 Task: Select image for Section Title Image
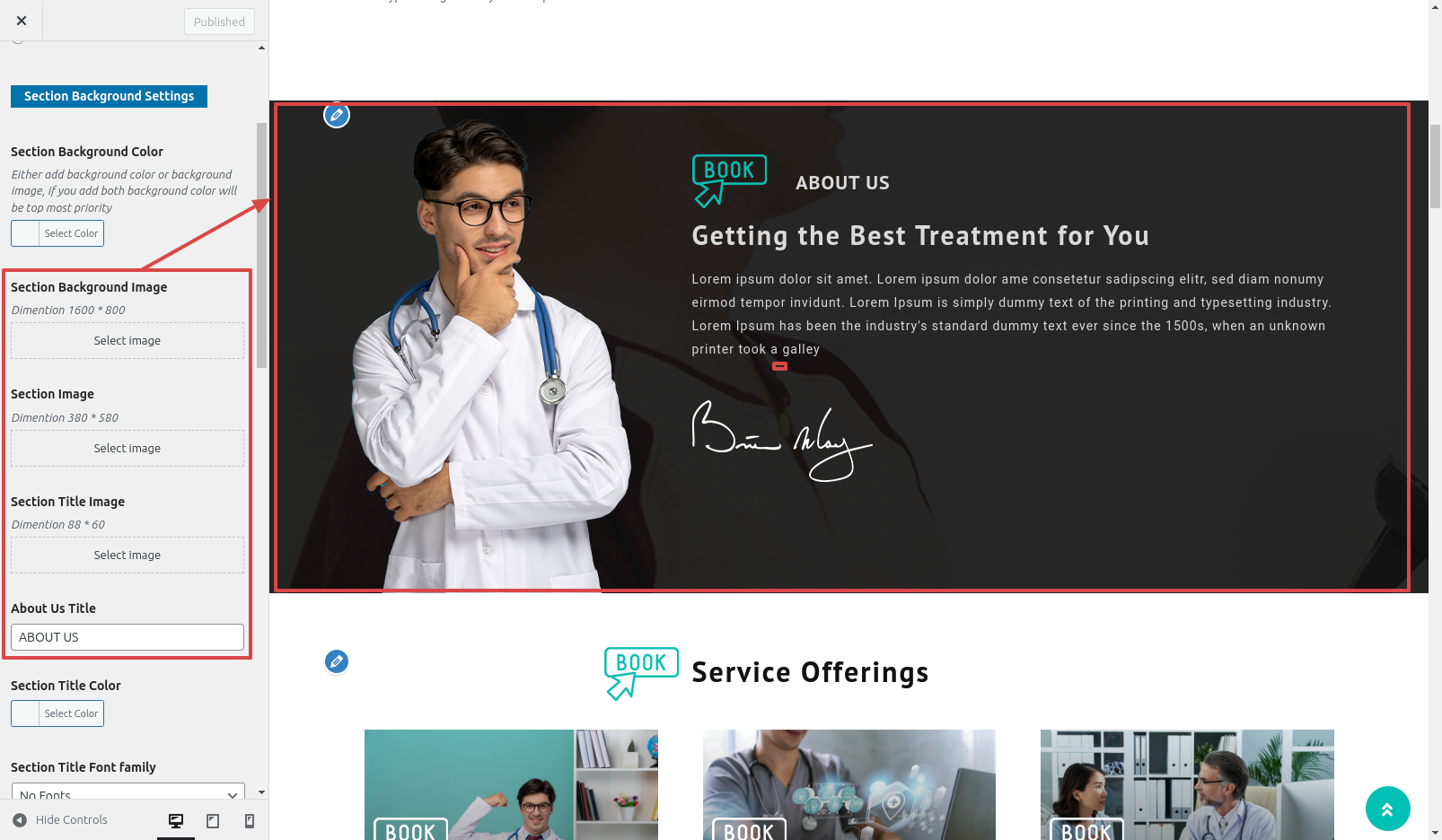(x=127, y=555)
